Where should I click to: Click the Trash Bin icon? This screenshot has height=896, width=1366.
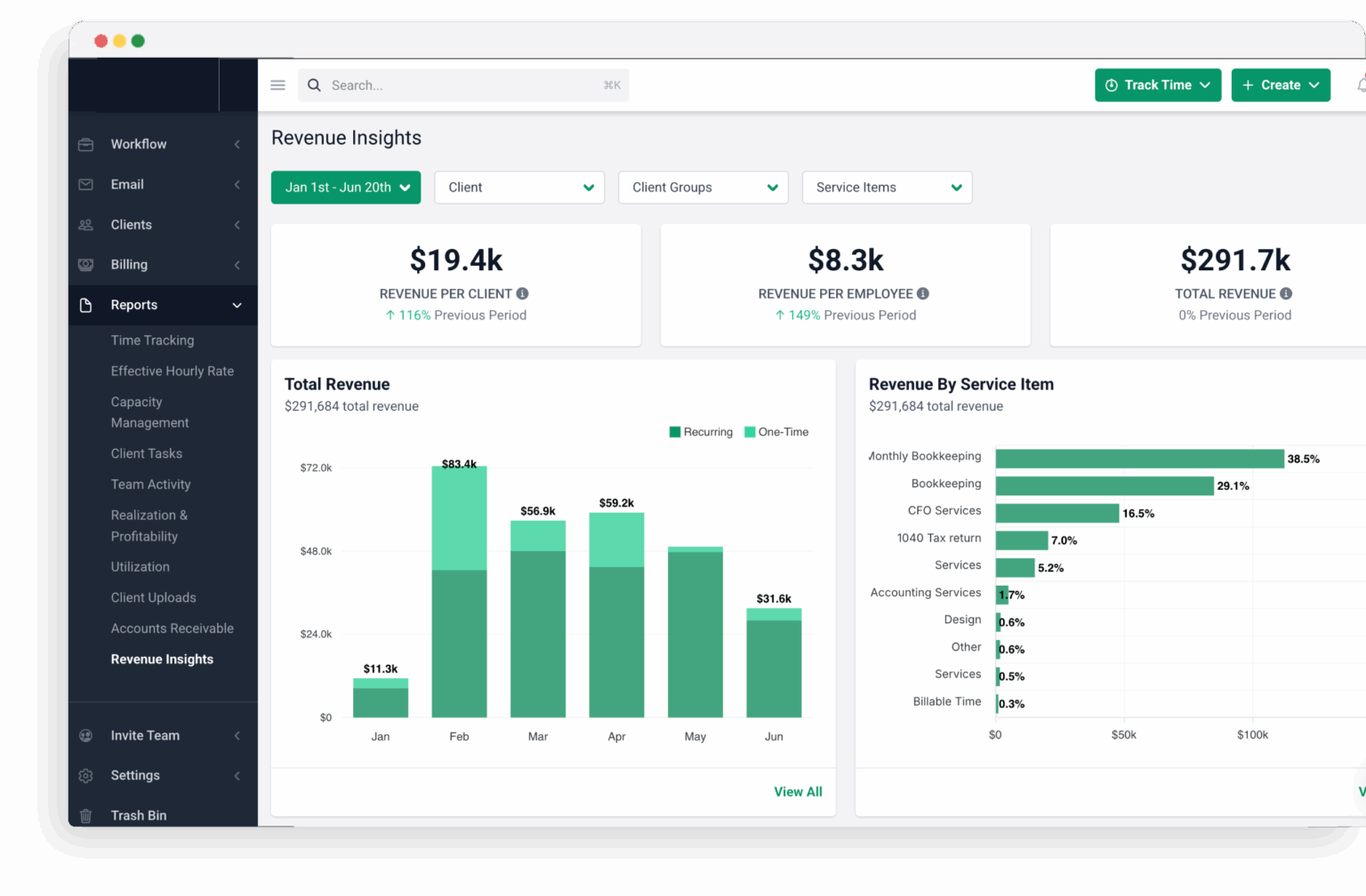[86, 816]
